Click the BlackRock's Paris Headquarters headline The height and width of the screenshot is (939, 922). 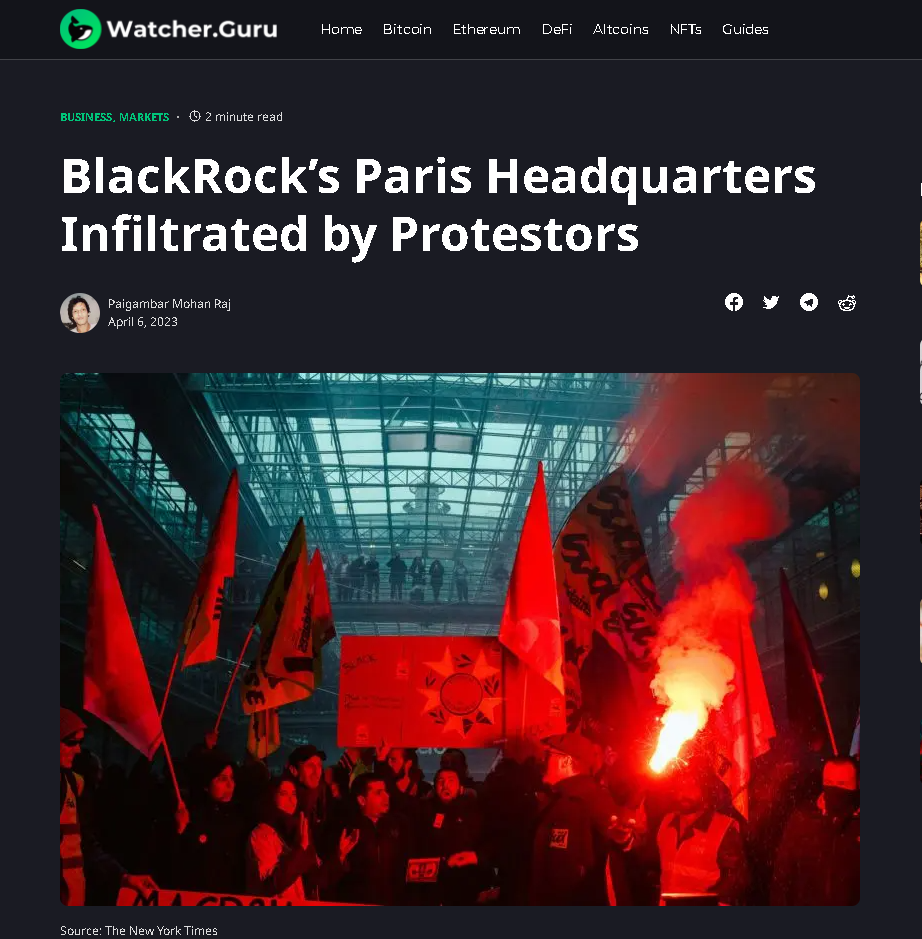click(438, 205)
